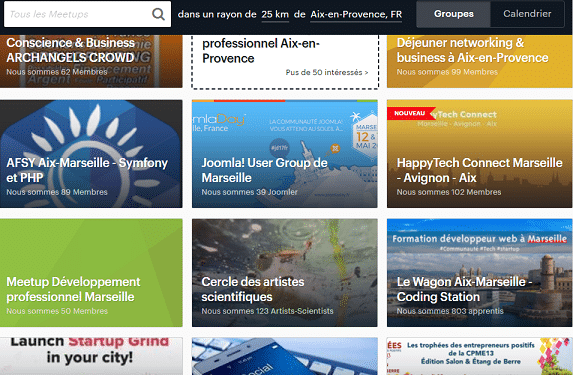Open HappyTech Connect Marseille group card

coord(479,154)
